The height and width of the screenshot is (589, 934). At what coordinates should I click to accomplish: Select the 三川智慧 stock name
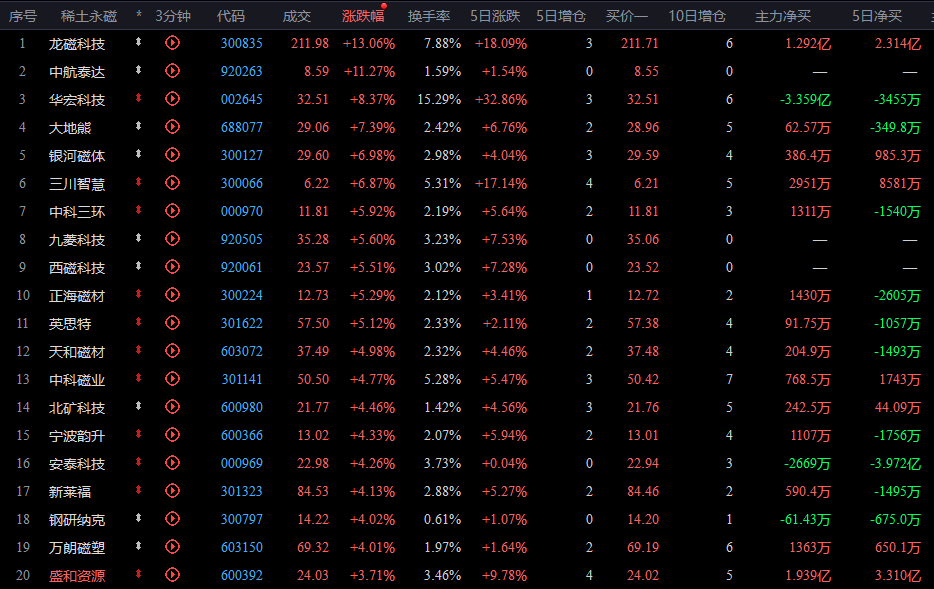point(77,184)
